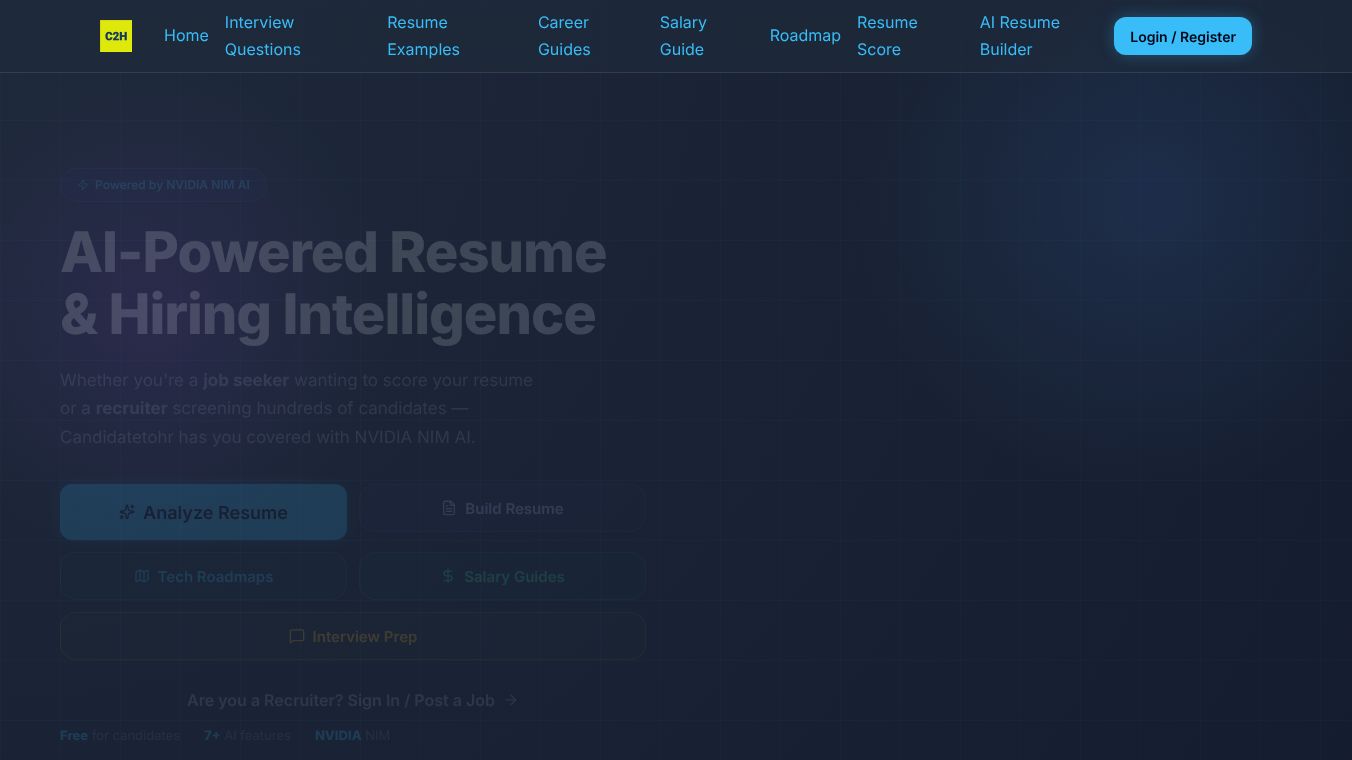
Task: Click the Analyze Resume button
Action: click(x=203, y=512)
